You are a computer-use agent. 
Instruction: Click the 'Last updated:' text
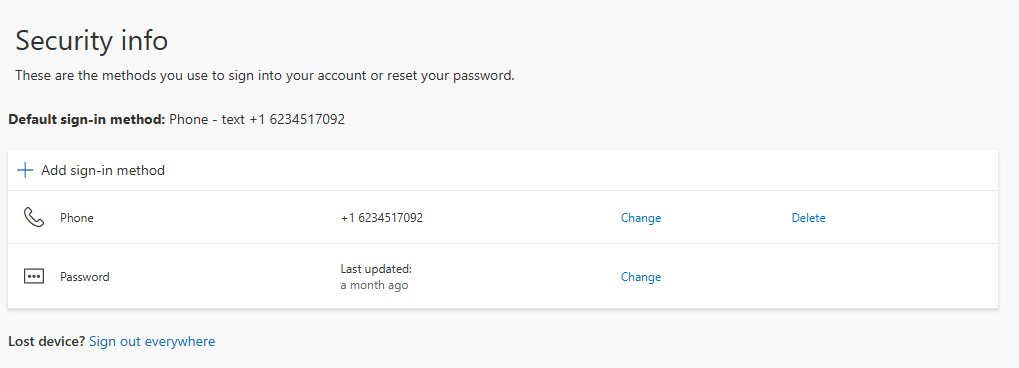376,269
